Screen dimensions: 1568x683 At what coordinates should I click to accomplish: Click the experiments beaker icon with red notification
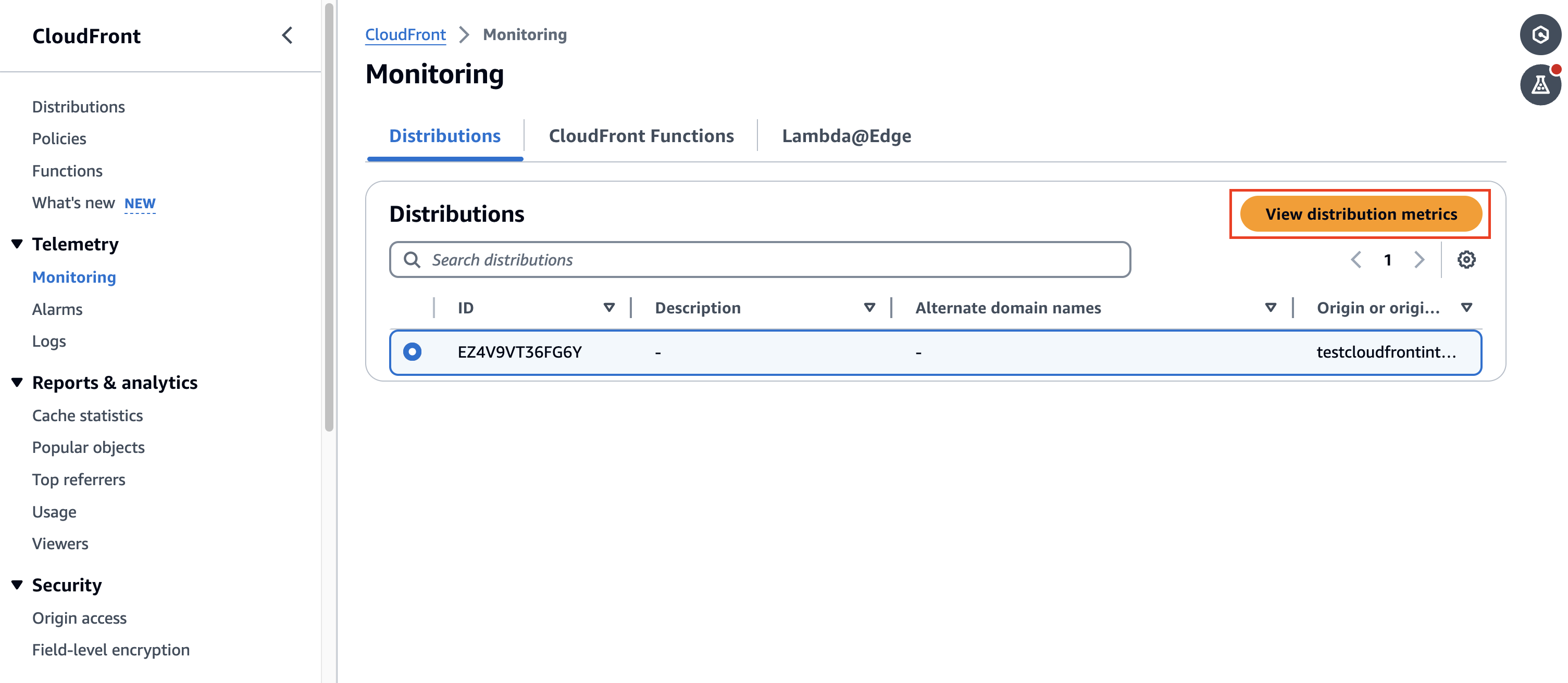(x=1540, y=85)
